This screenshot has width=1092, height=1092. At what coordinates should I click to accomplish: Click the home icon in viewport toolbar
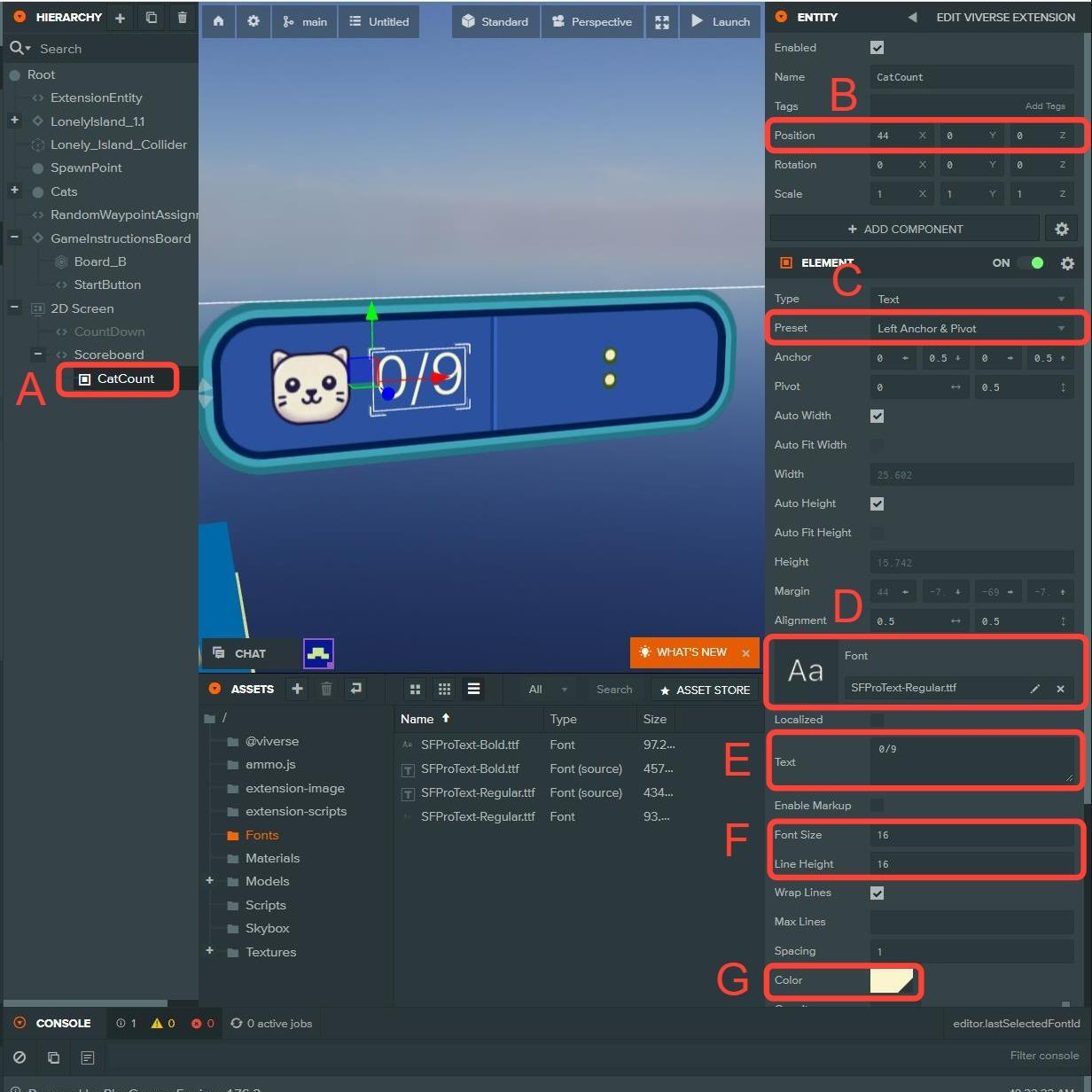[x=218, y=21]
